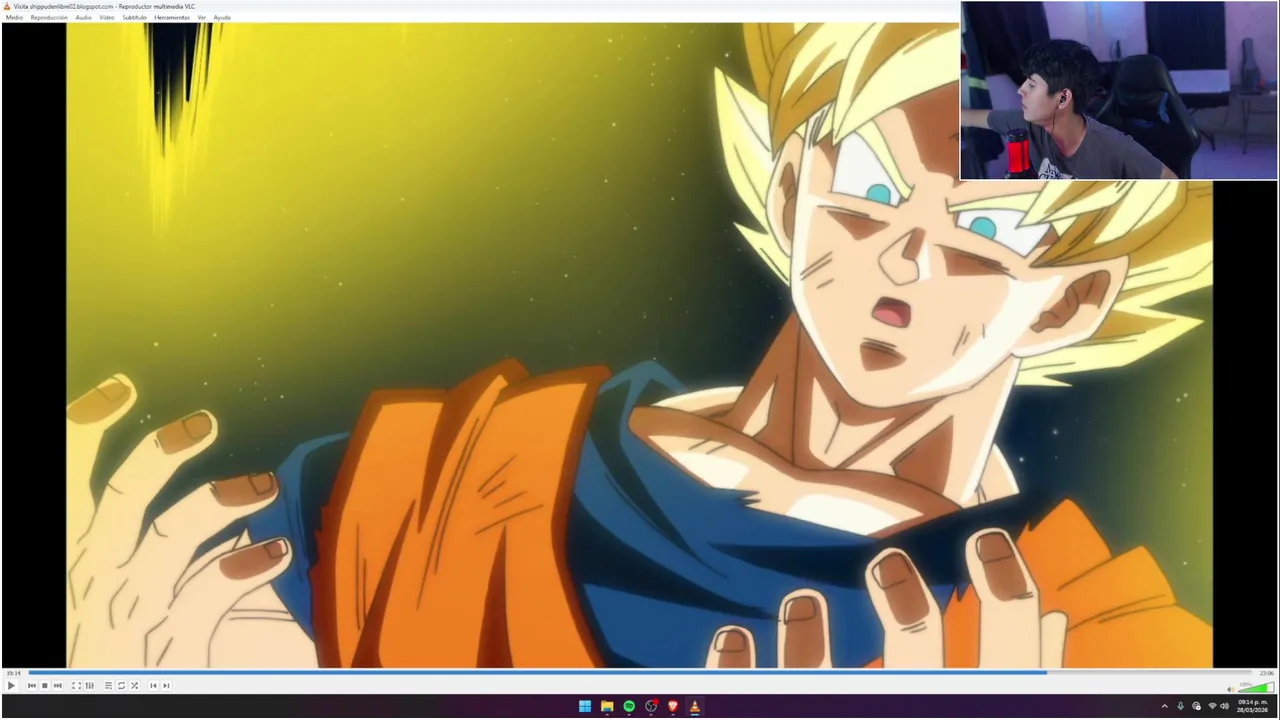Switch to VLC taskbar icon
The width and height of the screenshot is (1280, 720).
[695, 706]
